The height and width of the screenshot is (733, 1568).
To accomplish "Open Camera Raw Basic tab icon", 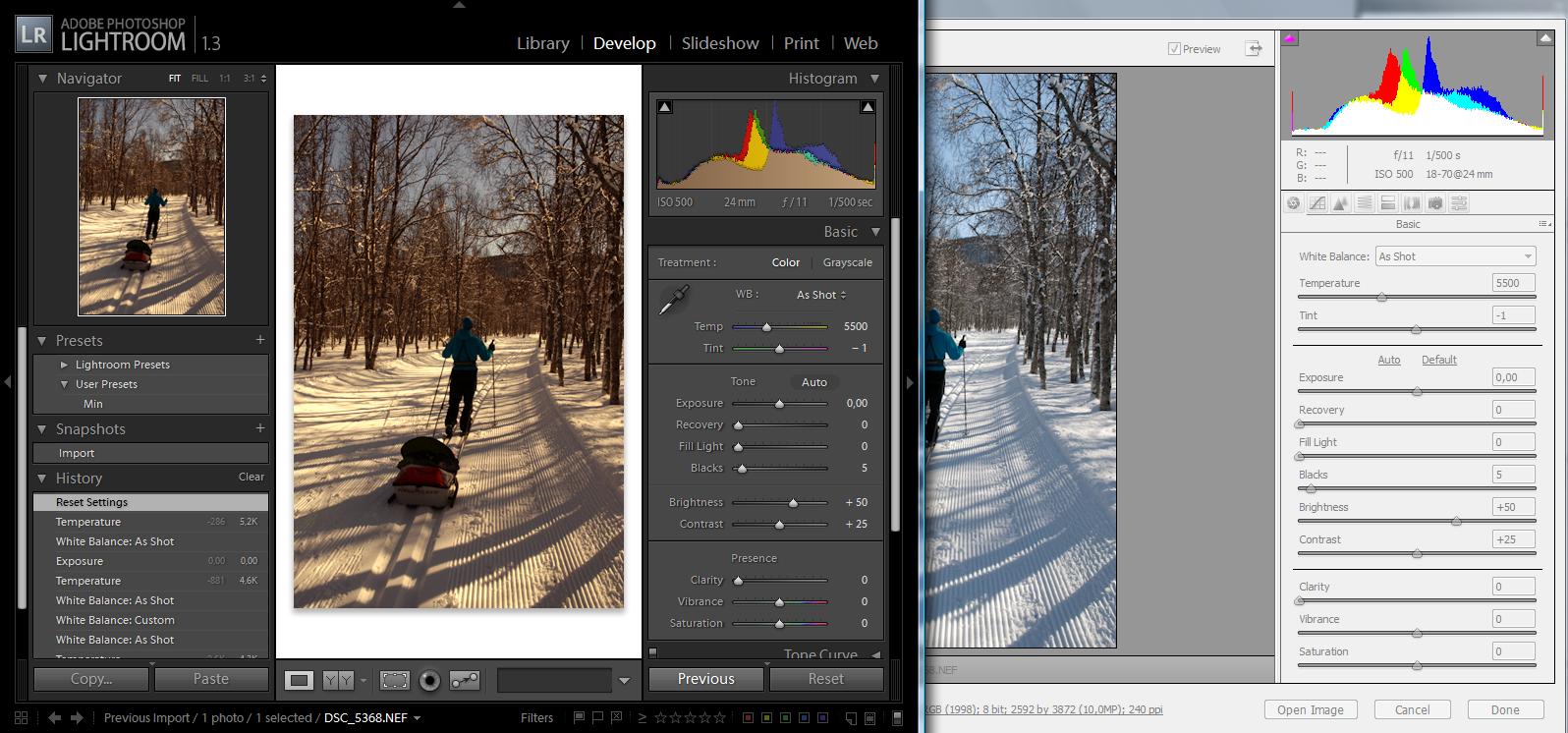I will 1294,203.
